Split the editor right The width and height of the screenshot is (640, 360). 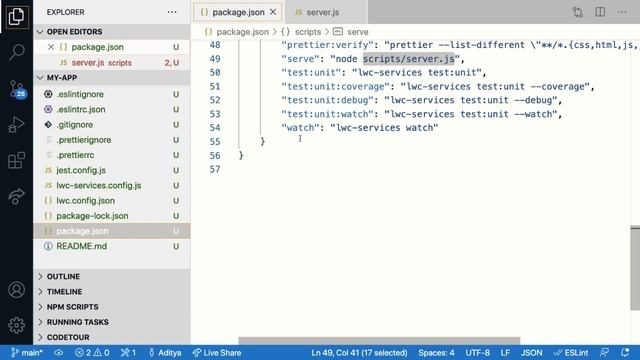[600, 12]
